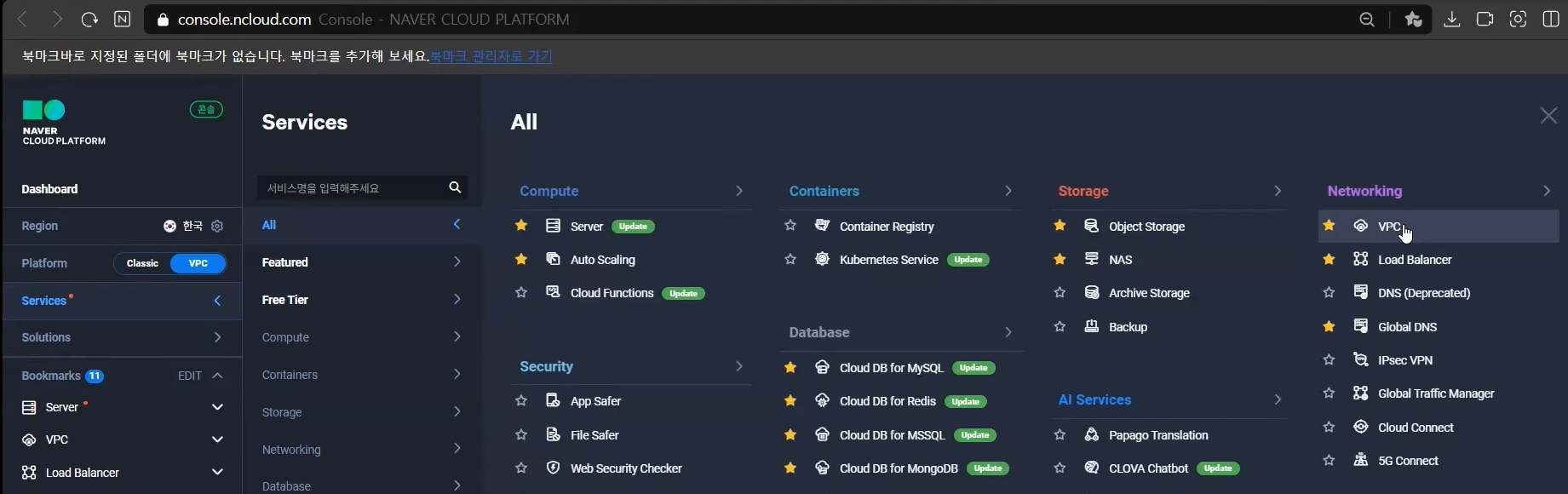Screen dimensions: 1568x494
Task: Expand the Compute category header arrow
Action: click(738, 191)
